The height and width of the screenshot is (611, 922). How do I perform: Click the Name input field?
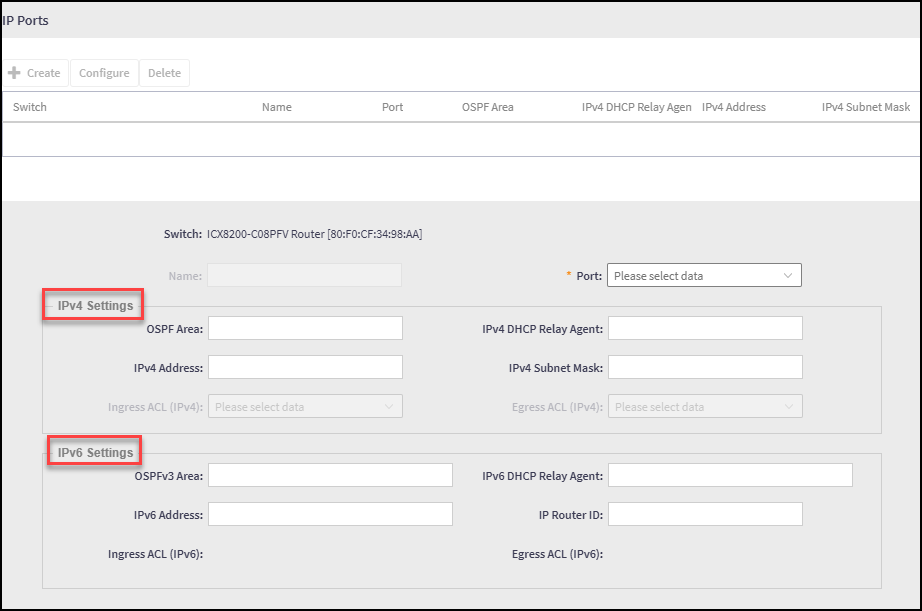point(305,275)
